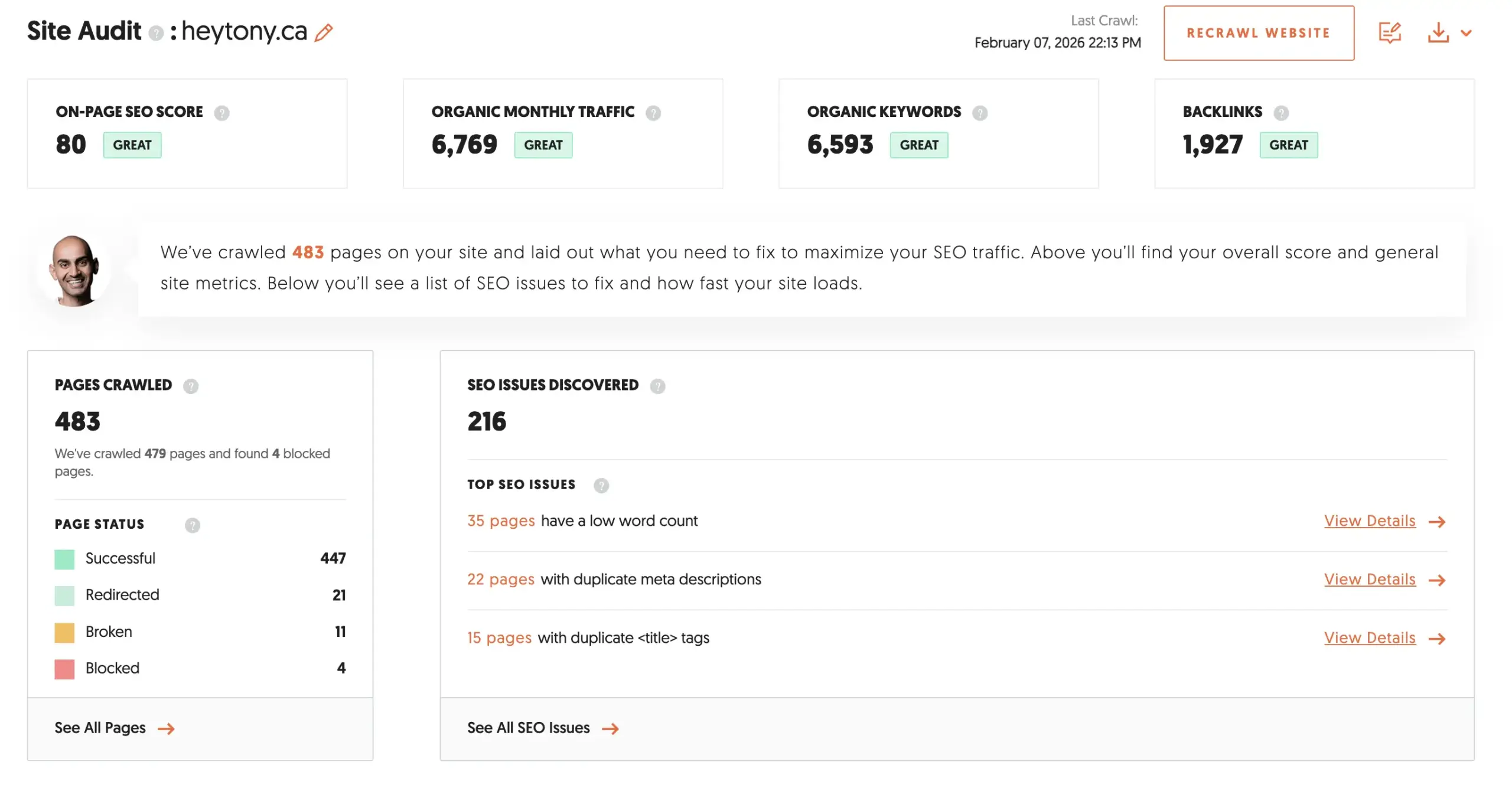Click the Pages Crawled question mark icon

(x=191, y=386)
